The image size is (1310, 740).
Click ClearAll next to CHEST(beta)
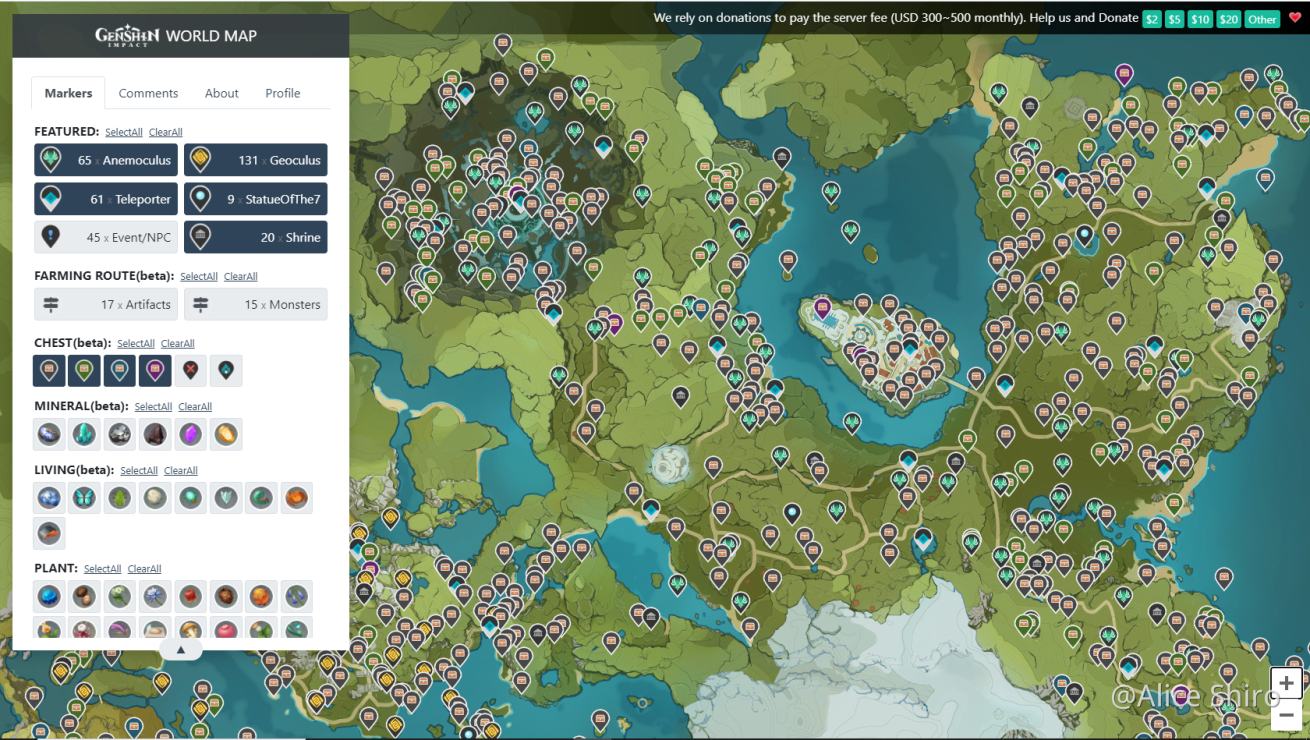coord(178,344)
